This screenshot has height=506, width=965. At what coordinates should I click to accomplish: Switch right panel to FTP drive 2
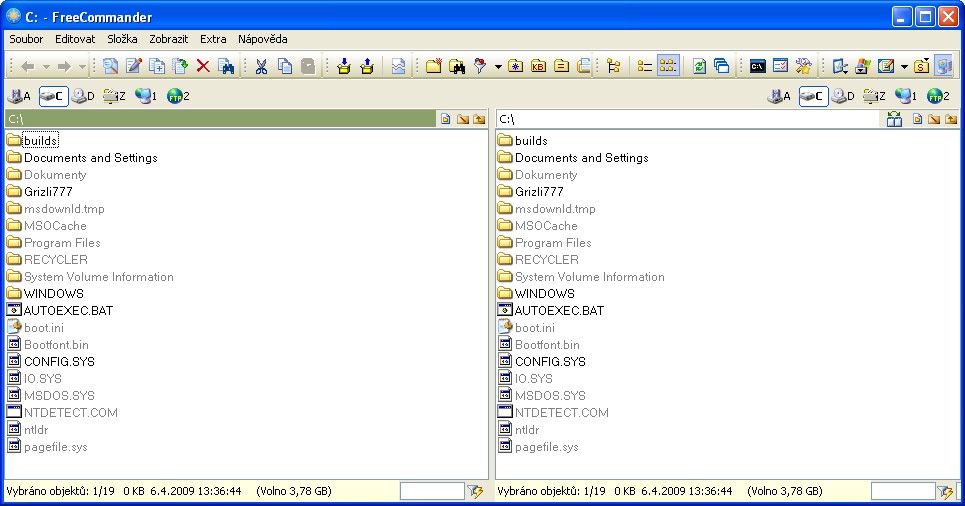[x=936, y=96]
